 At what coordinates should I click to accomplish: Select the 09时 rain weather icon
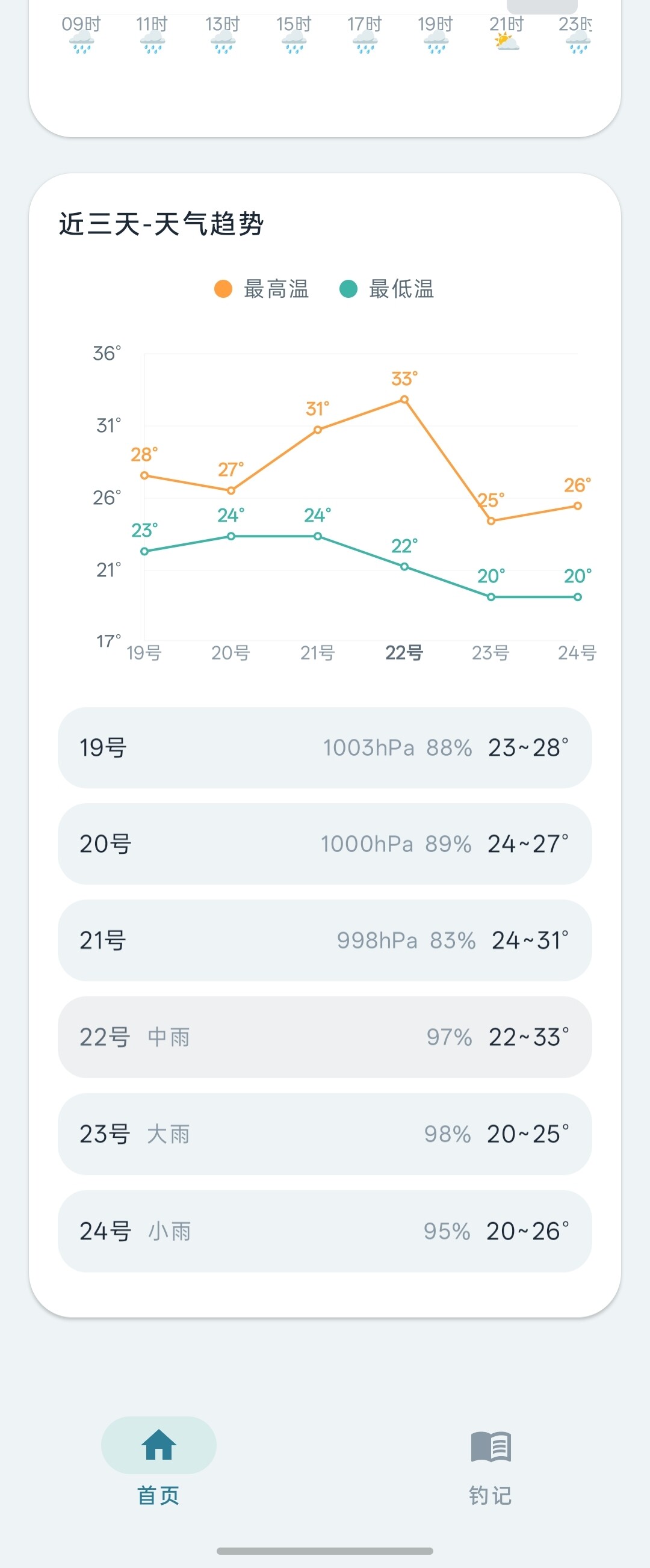click(81, 43)
